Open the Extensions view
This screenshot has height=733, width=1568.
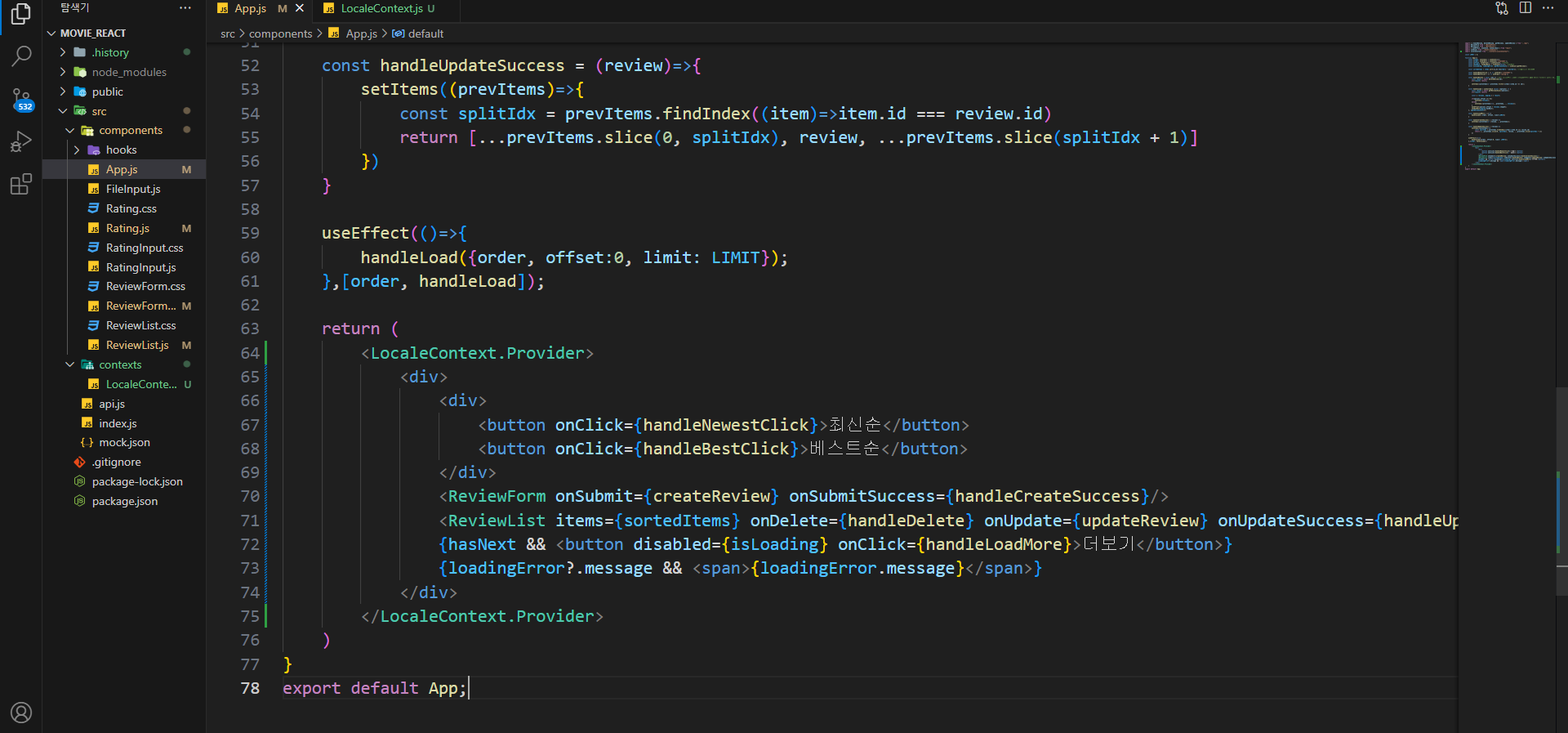point(20,185)
